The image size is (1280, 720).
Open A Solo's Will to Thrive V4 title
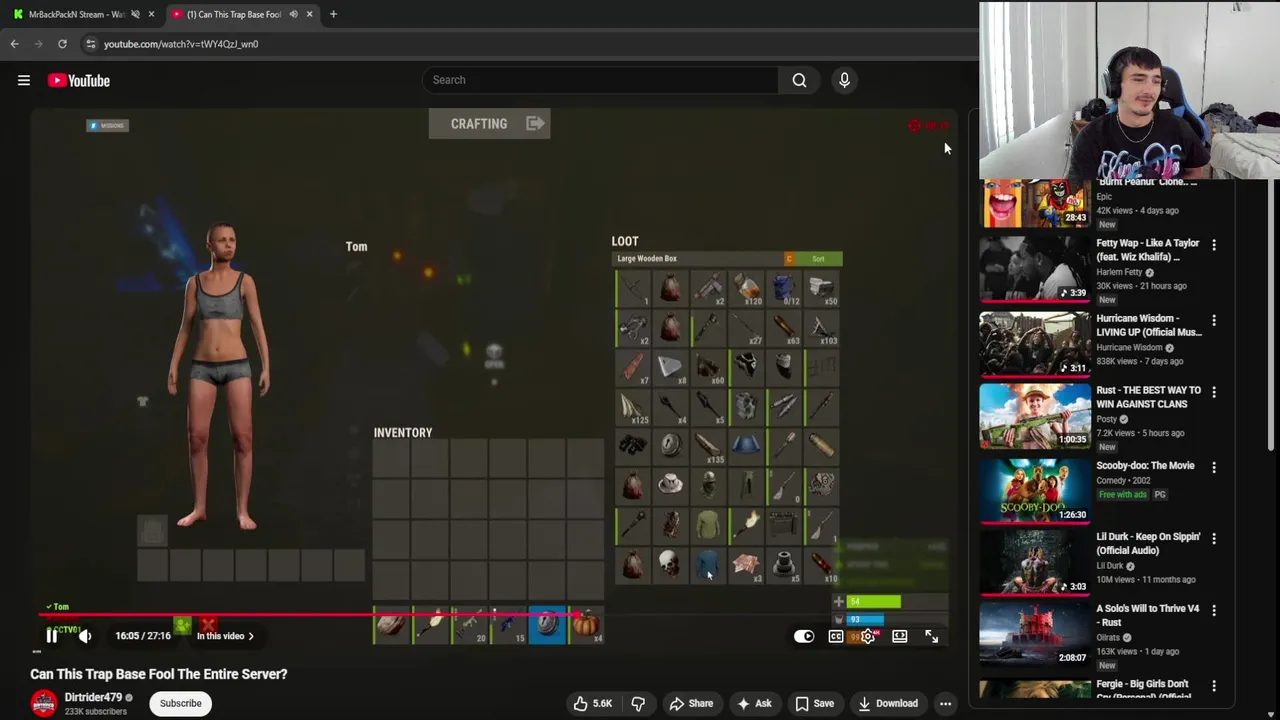[1147, 615]
